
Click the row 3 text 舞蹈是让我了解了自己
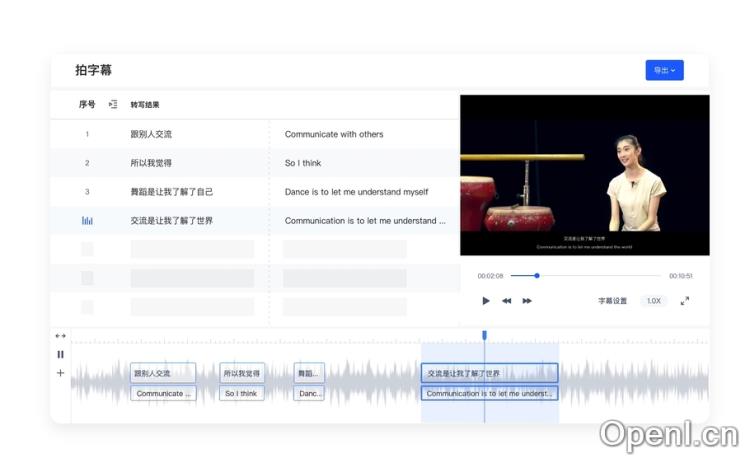(x=171, y=192)
